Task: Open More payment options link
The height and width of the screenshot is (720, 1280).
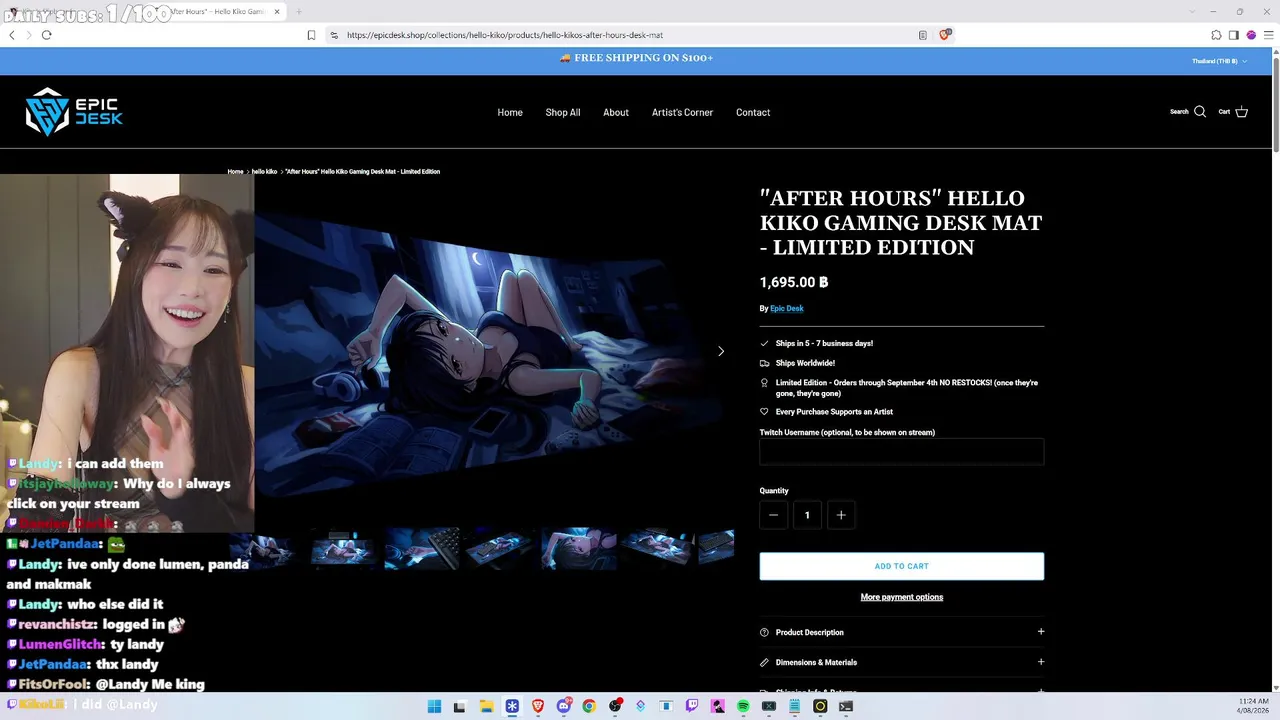Action: 902,597
